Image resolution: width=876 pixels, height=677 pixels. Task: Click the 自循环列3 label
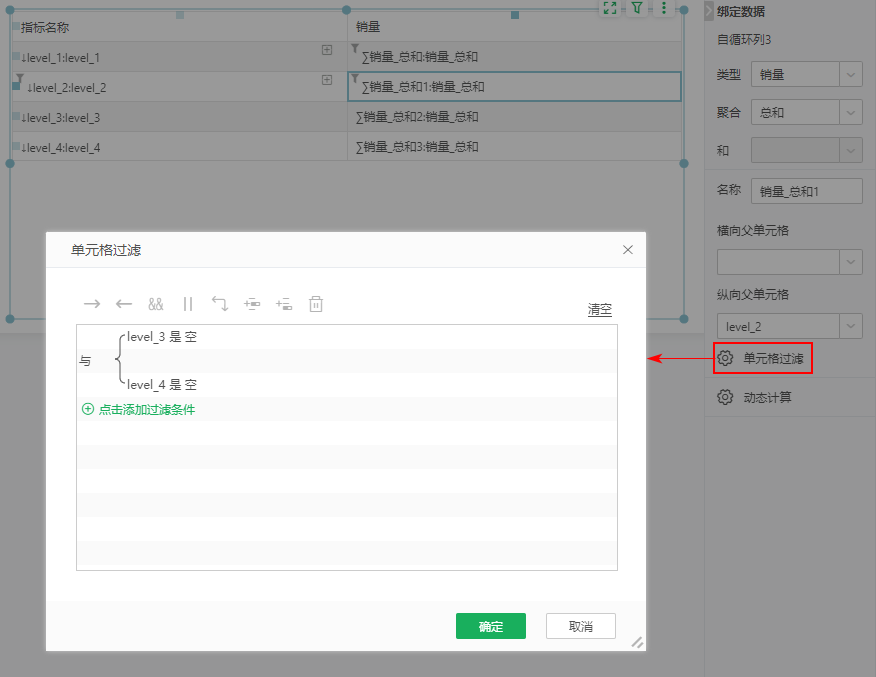coord(744,40)
